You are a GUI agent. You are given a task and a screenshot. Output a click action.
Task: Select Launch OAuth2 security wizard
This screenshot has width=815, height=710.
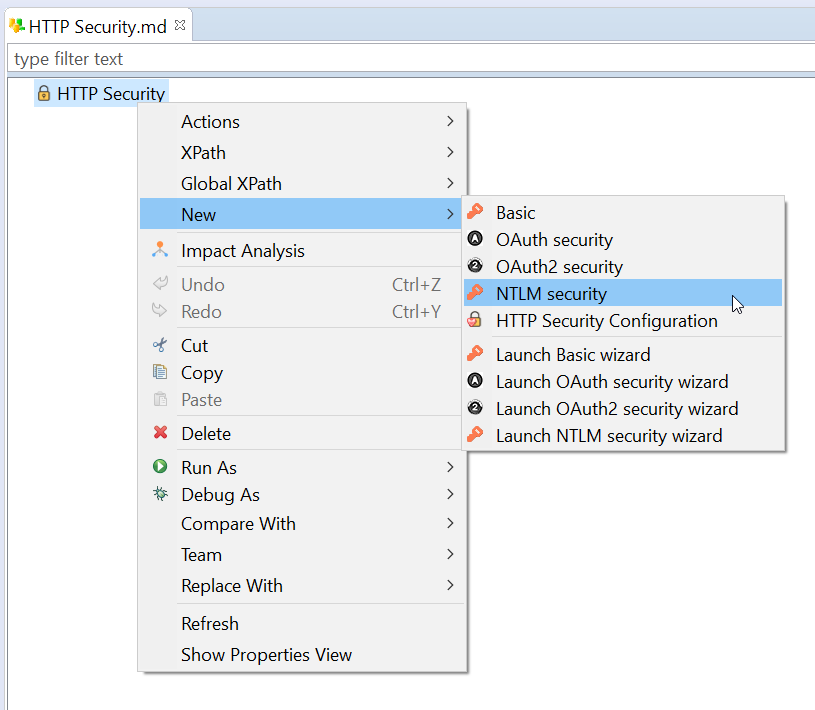point(623,409)
